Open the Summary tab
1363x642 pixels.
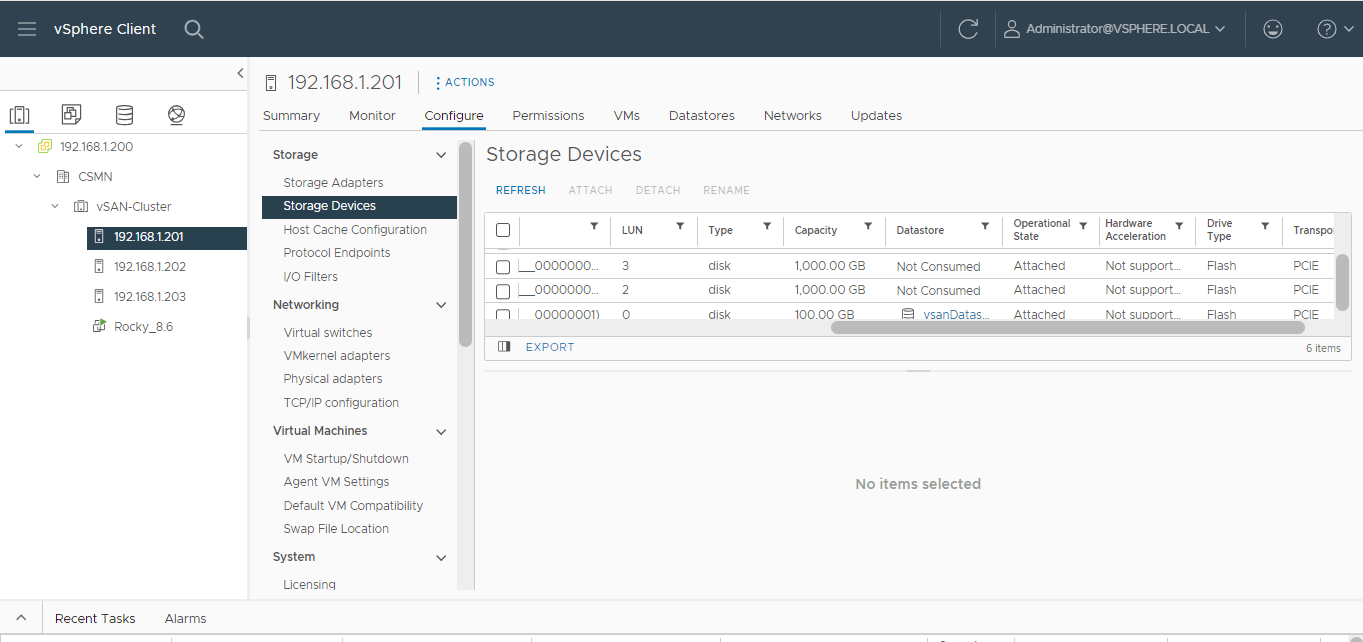(x=291, y=116)
